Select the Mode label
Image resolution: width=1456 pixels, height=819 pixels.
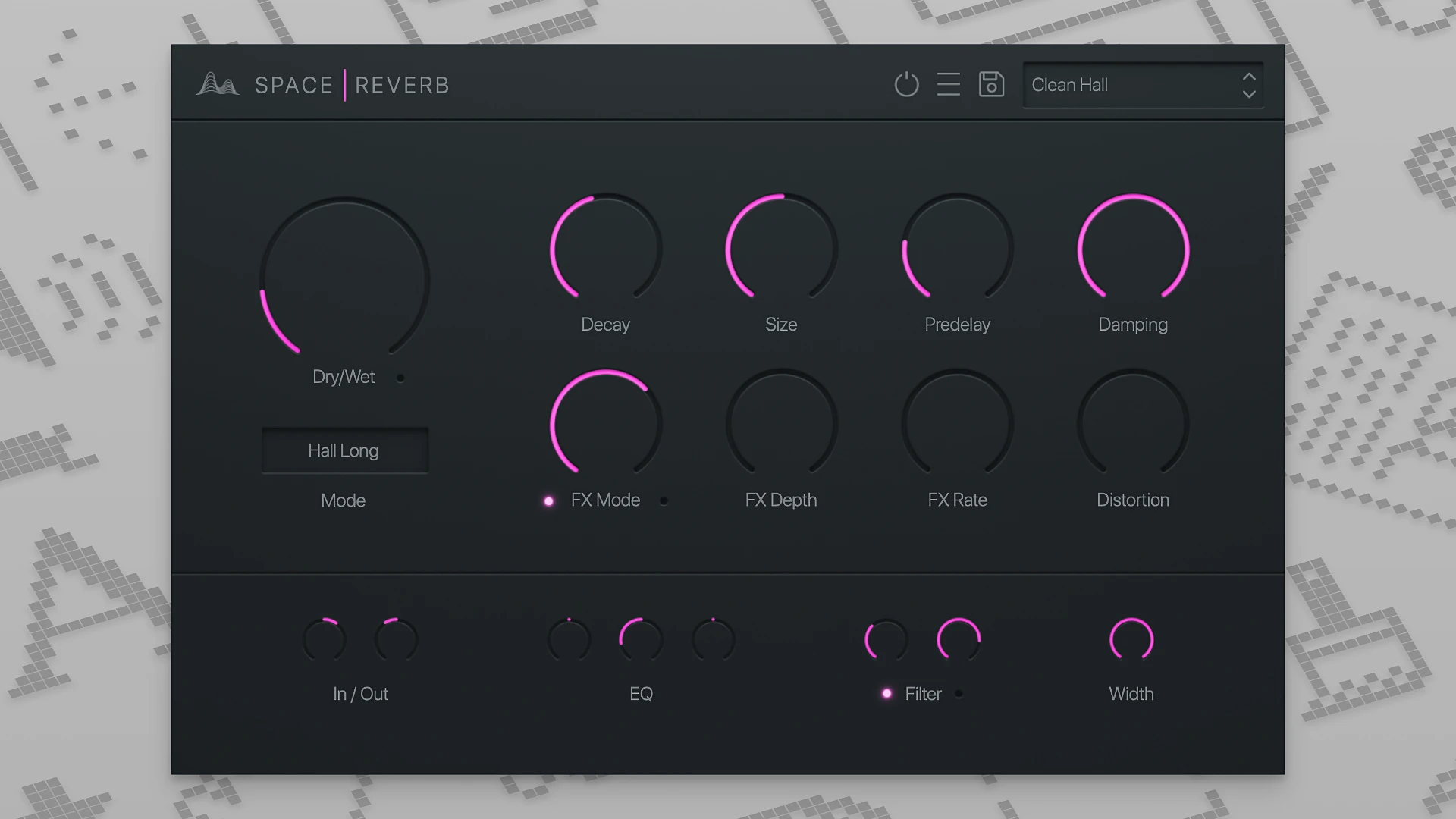pos(343,500)
